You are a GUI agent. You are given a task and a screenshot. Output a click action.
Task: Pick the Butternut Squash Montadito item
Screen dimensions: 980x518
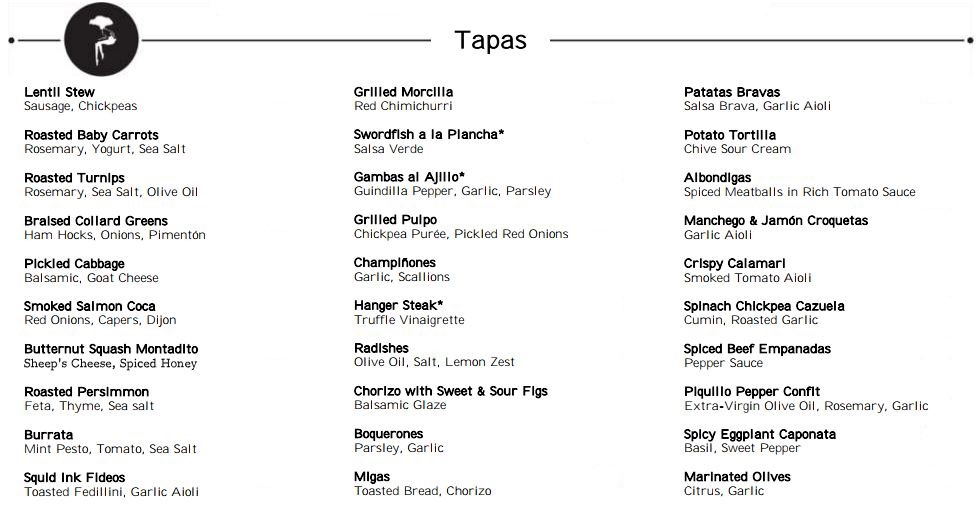(x=111, y=349)
